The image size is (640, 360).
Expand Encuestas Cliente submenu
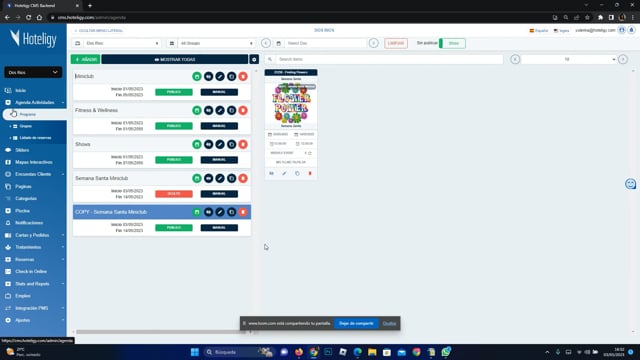tap(33, 174)
